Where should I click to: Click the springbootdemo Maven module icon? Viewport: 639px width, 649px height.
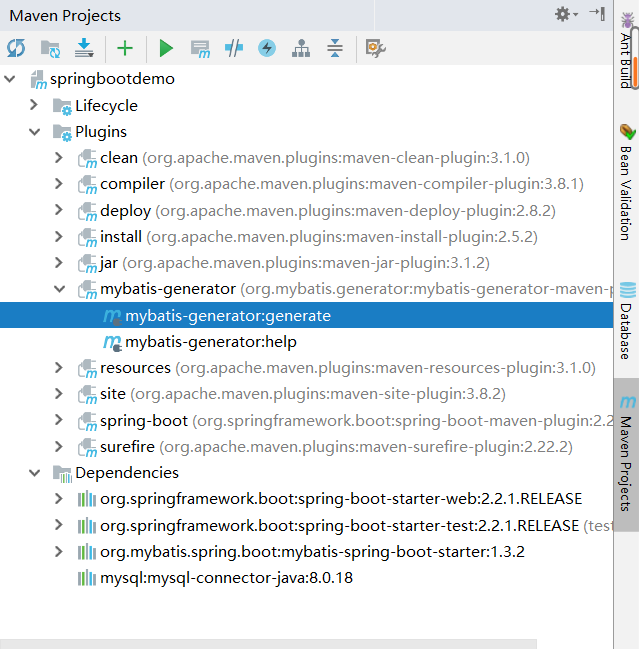click(38, 79)
